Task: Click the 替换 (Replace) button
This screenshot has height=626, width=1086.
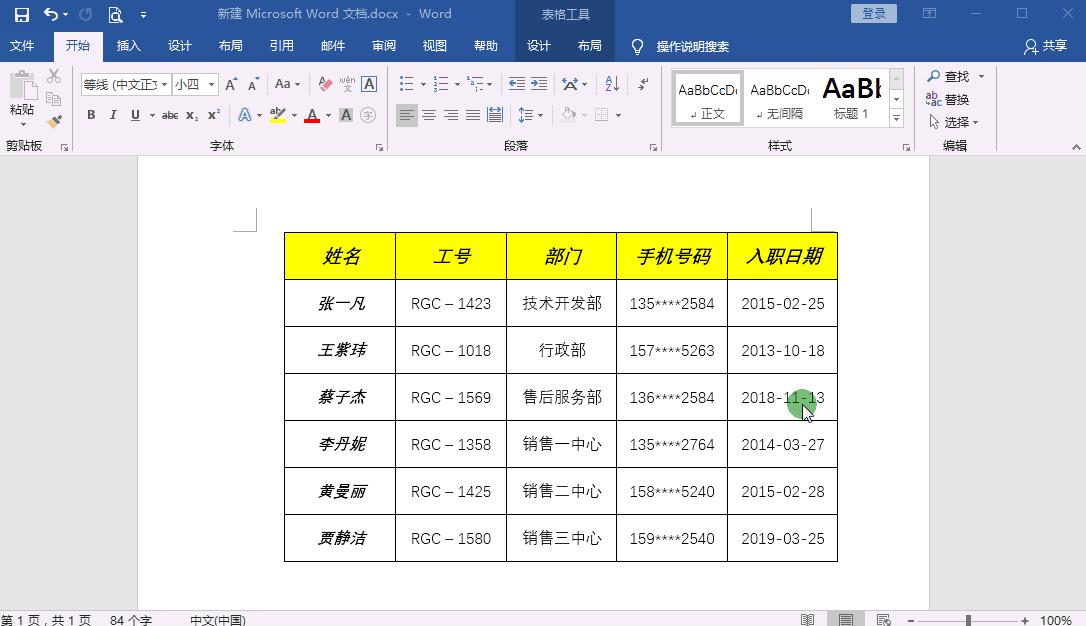Action: pyautogui.click(x=949, y=99)
